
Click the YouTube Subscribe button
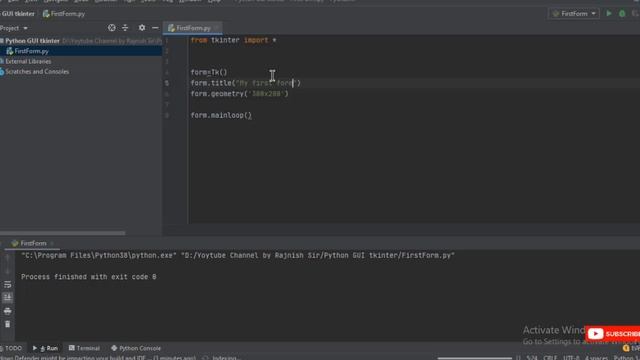pyautogui.click(x=613, y=333)
